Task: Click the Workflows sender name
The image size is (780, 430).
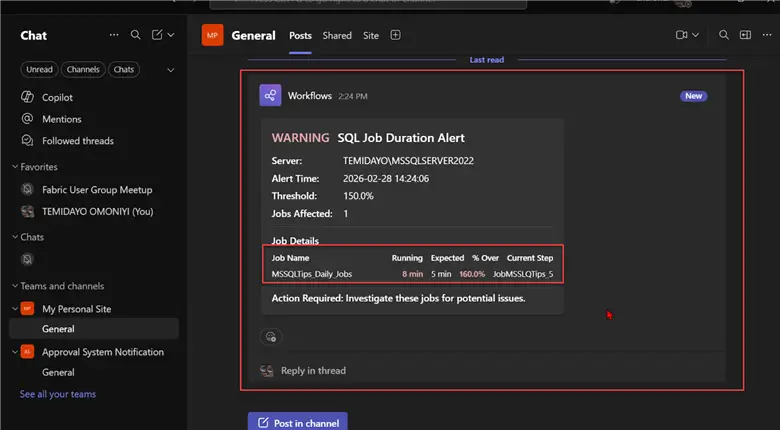Action: pyautogui.click(x=310, y=96)
